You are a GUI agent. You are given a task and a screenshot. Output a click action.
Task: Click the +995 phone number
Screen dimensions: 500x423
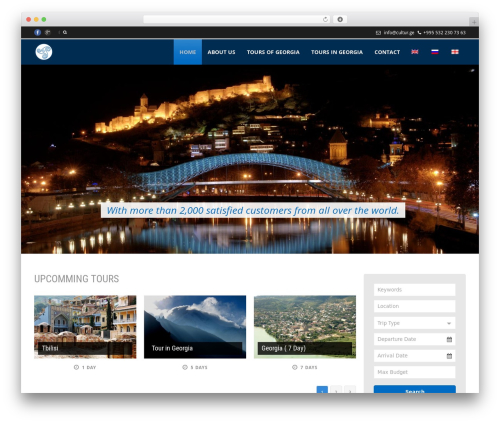[444, 33]
